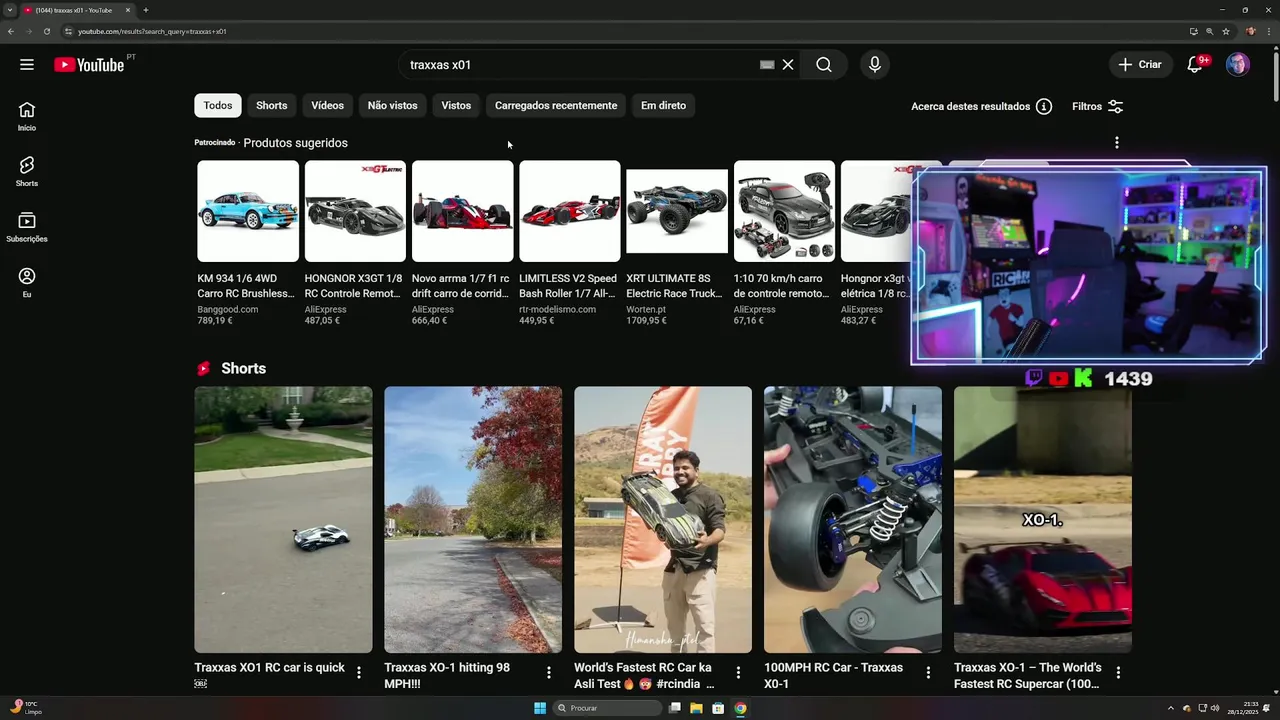
Task: Open the LIMITLESS V2 Speed Bash Roller product
Action: coord(569,244)
